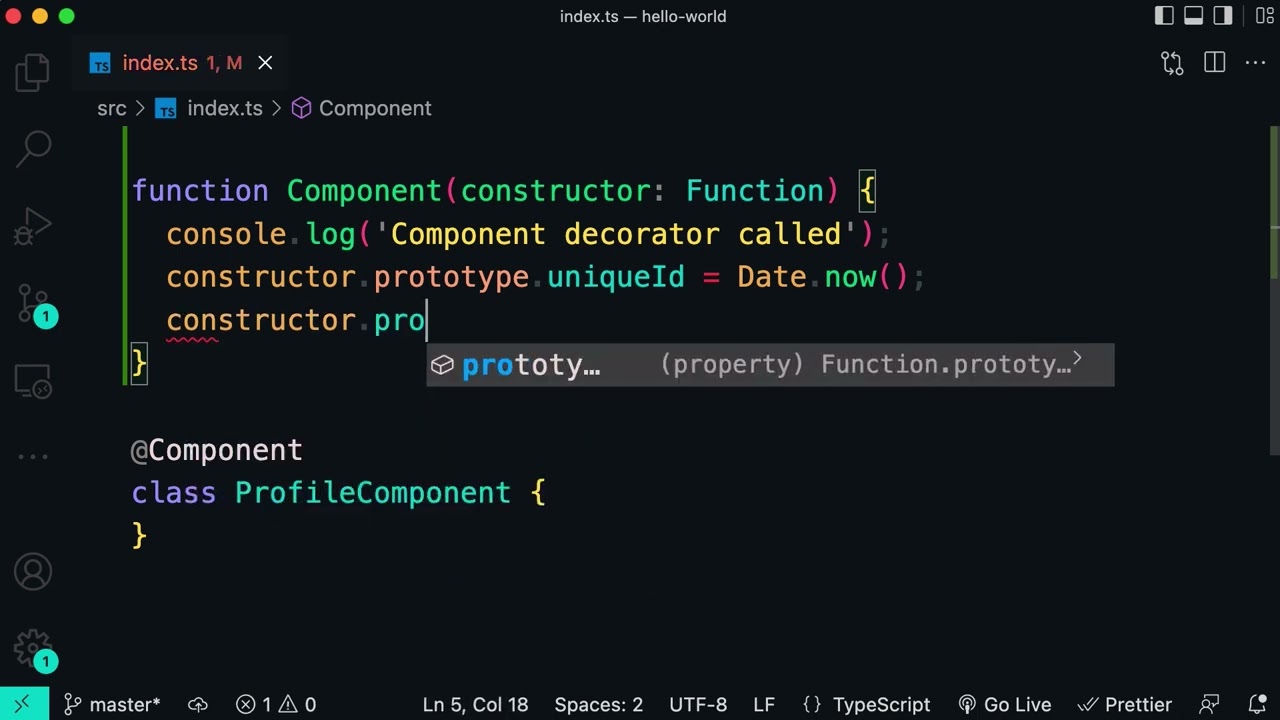Toggle bottom panel layout icon
Screen dimensions: 1280x720
1194,16
